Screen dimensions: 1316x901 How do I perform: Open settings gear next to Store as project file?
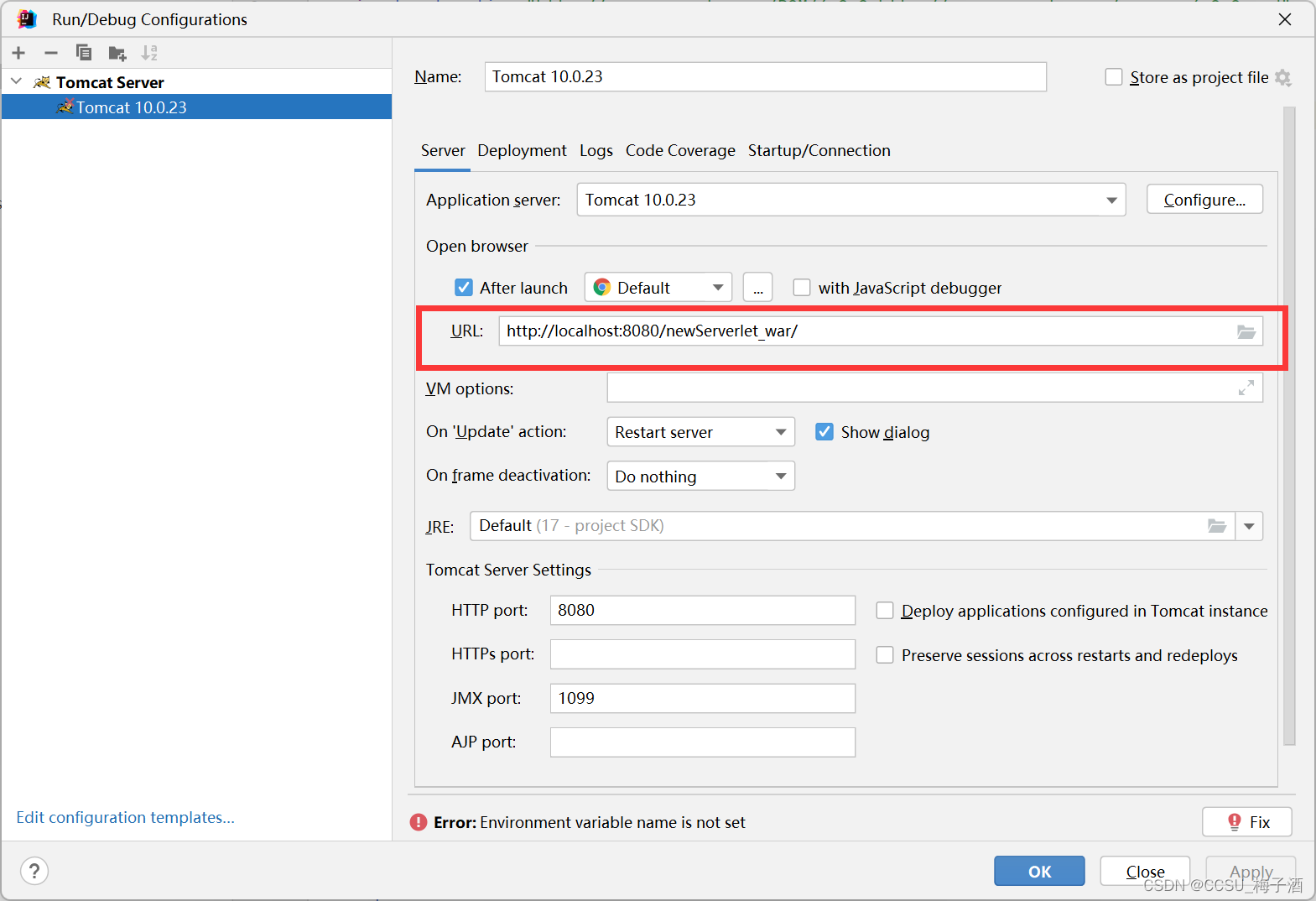1282,77
